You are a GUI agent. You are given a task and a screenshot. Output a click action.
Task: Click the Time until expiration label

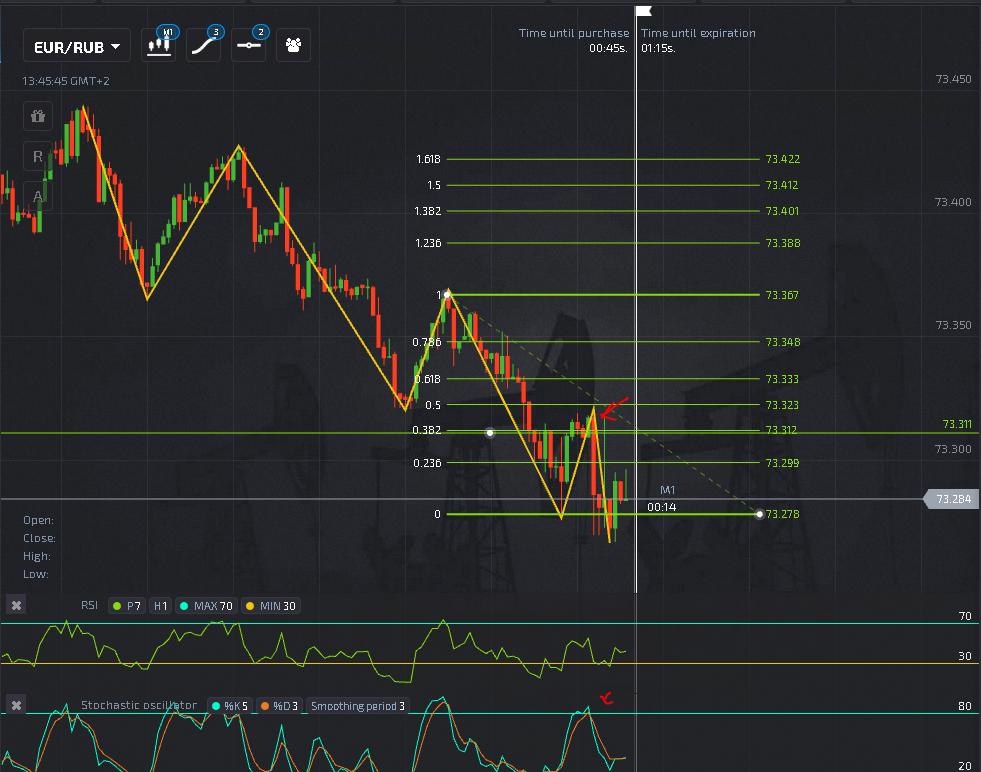coord(698,33)
